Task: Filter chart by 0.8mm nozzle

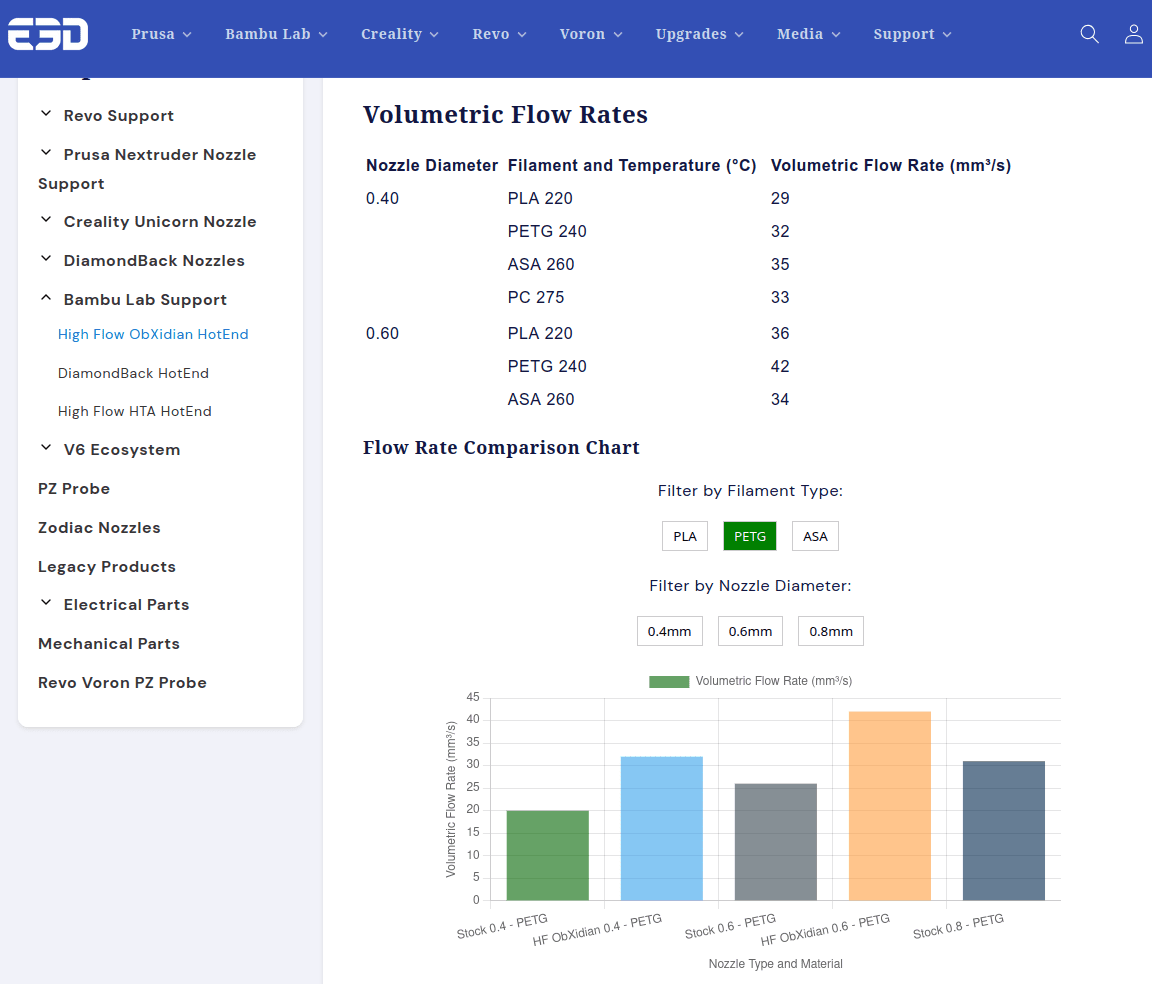Action: tap(831, 631)
